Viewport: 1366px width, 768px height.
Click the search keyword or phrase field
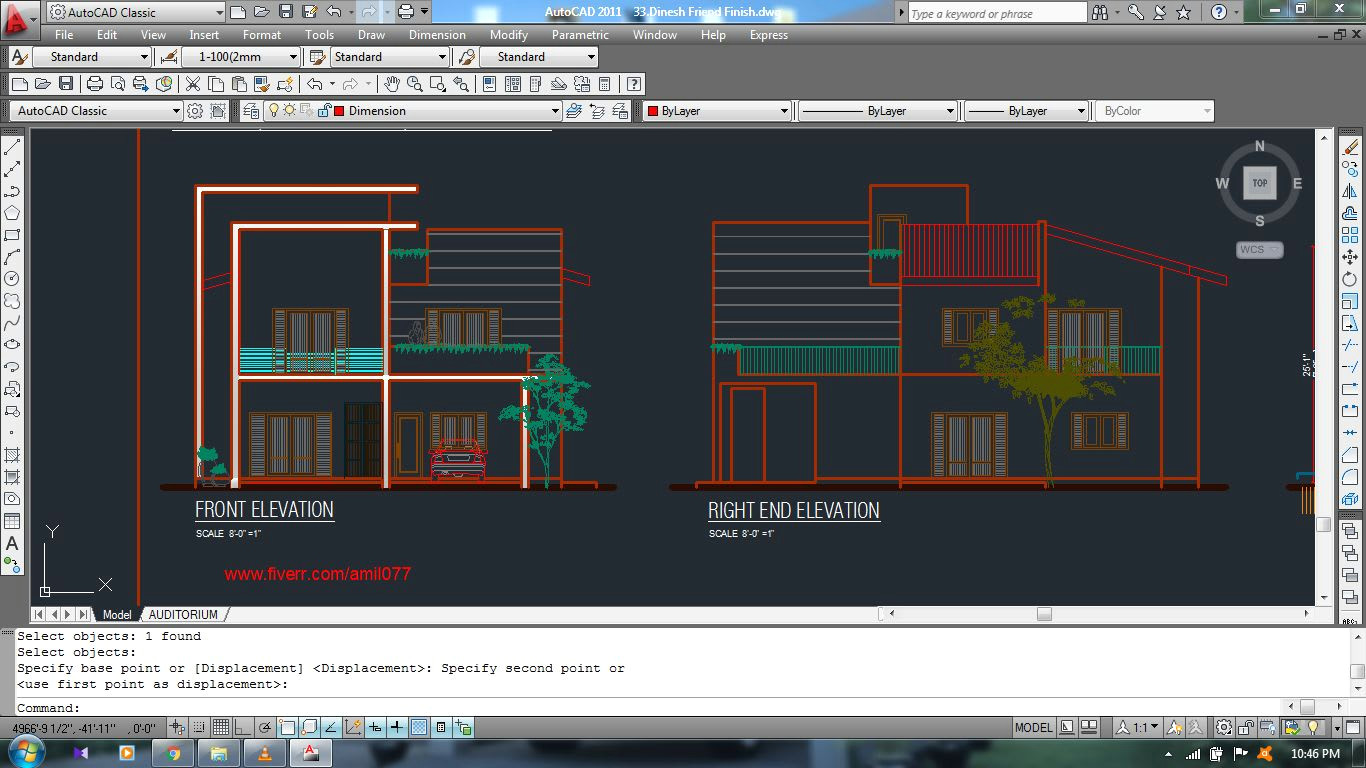pyautogui.click(x=997, y=13)
